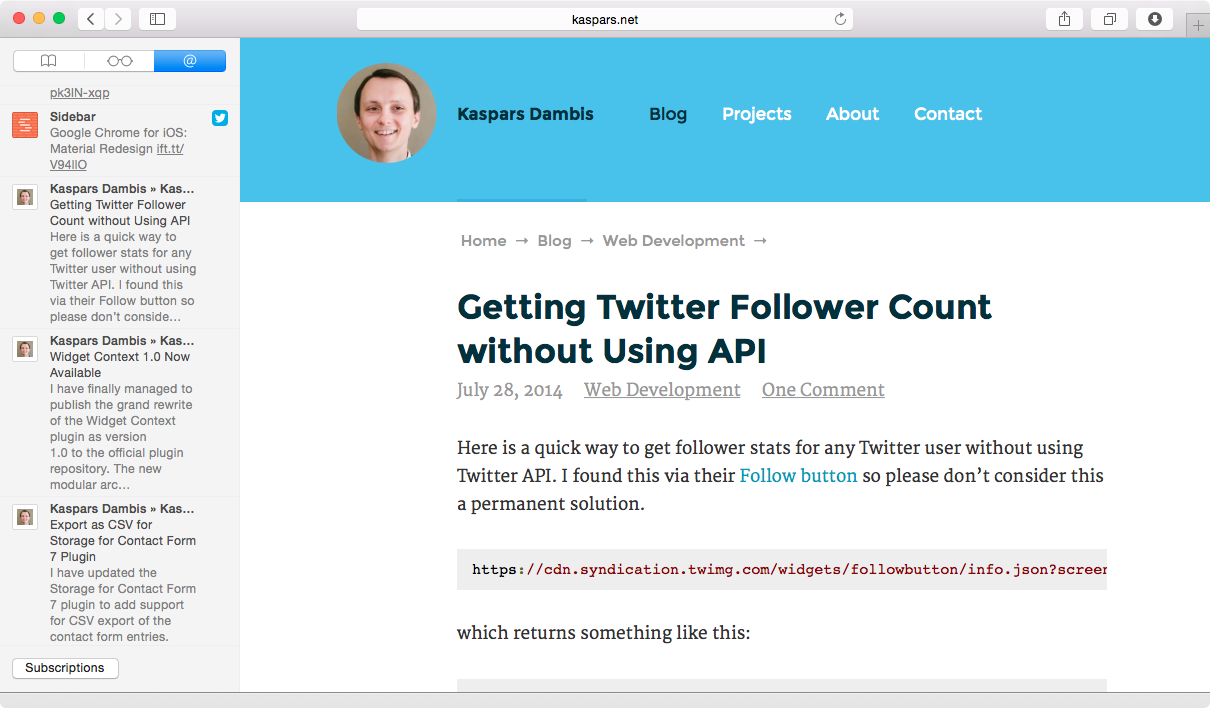
Task: Click Blog in the breadcrumb
Action: [x=554, y=241]
